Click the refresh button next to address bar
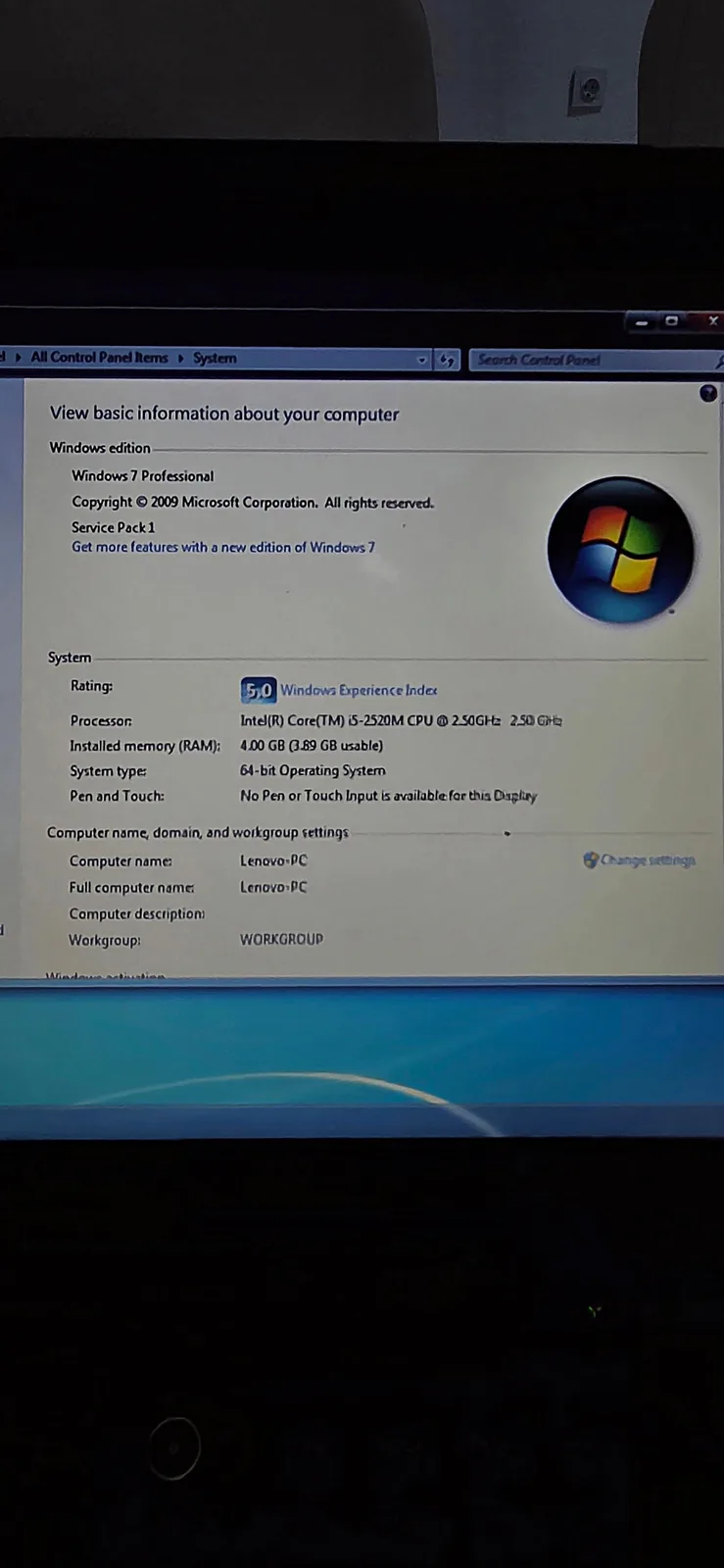Screen dimensions: 724x1568 pyautogui.click(x=447, y=360)
